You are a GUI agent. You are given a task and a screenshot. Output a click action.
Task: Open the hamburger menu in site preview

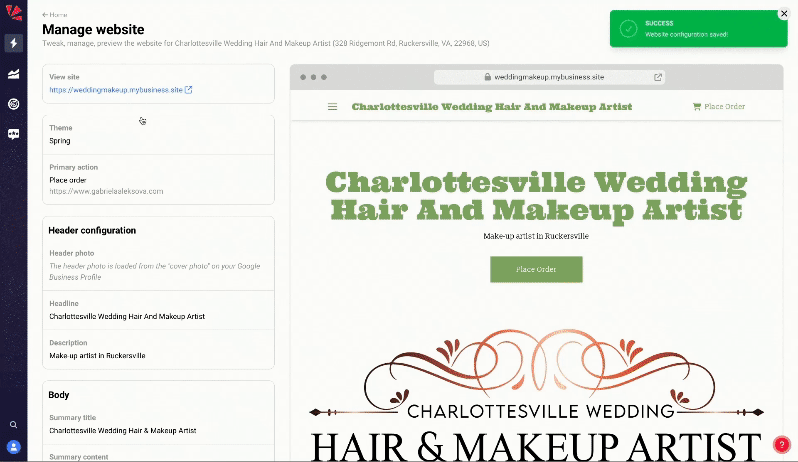[332, 107]
